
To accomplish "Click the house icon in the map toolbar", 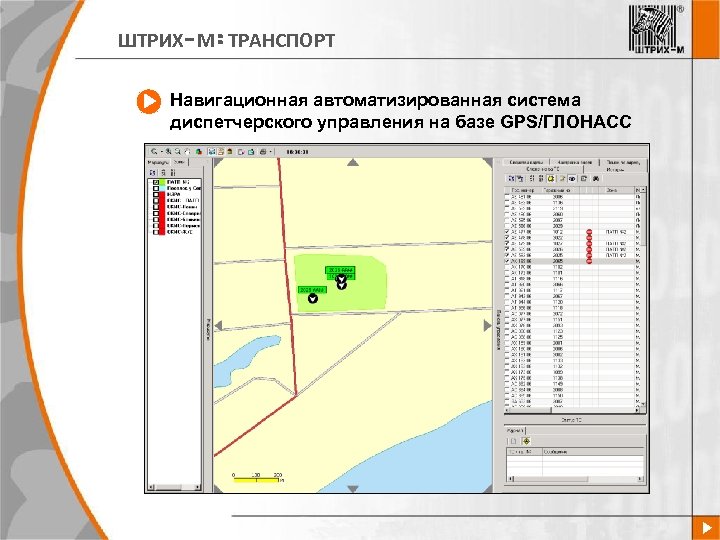I will pos(230,152).
